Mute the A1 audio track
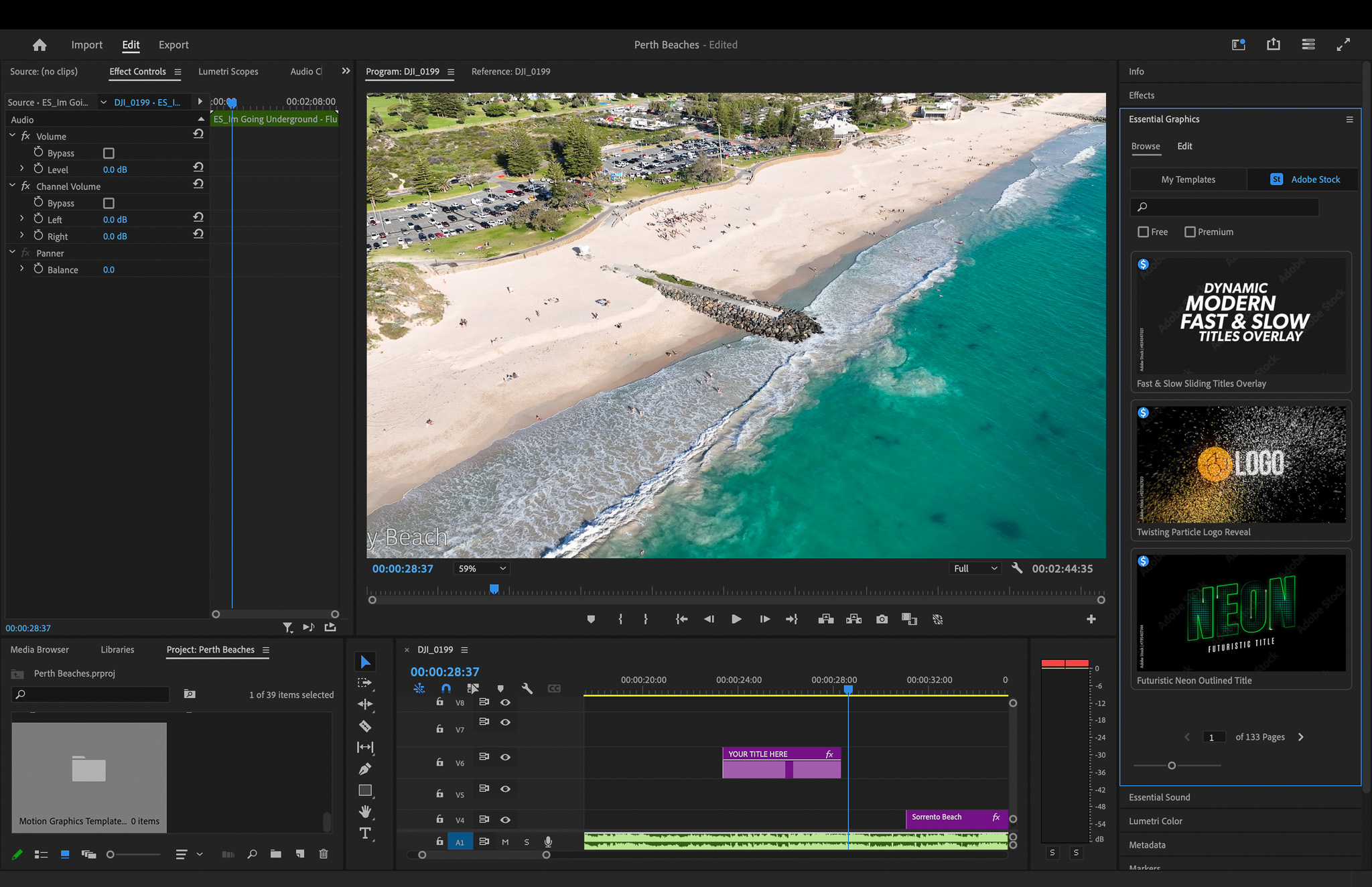 (x=505, y=842)
